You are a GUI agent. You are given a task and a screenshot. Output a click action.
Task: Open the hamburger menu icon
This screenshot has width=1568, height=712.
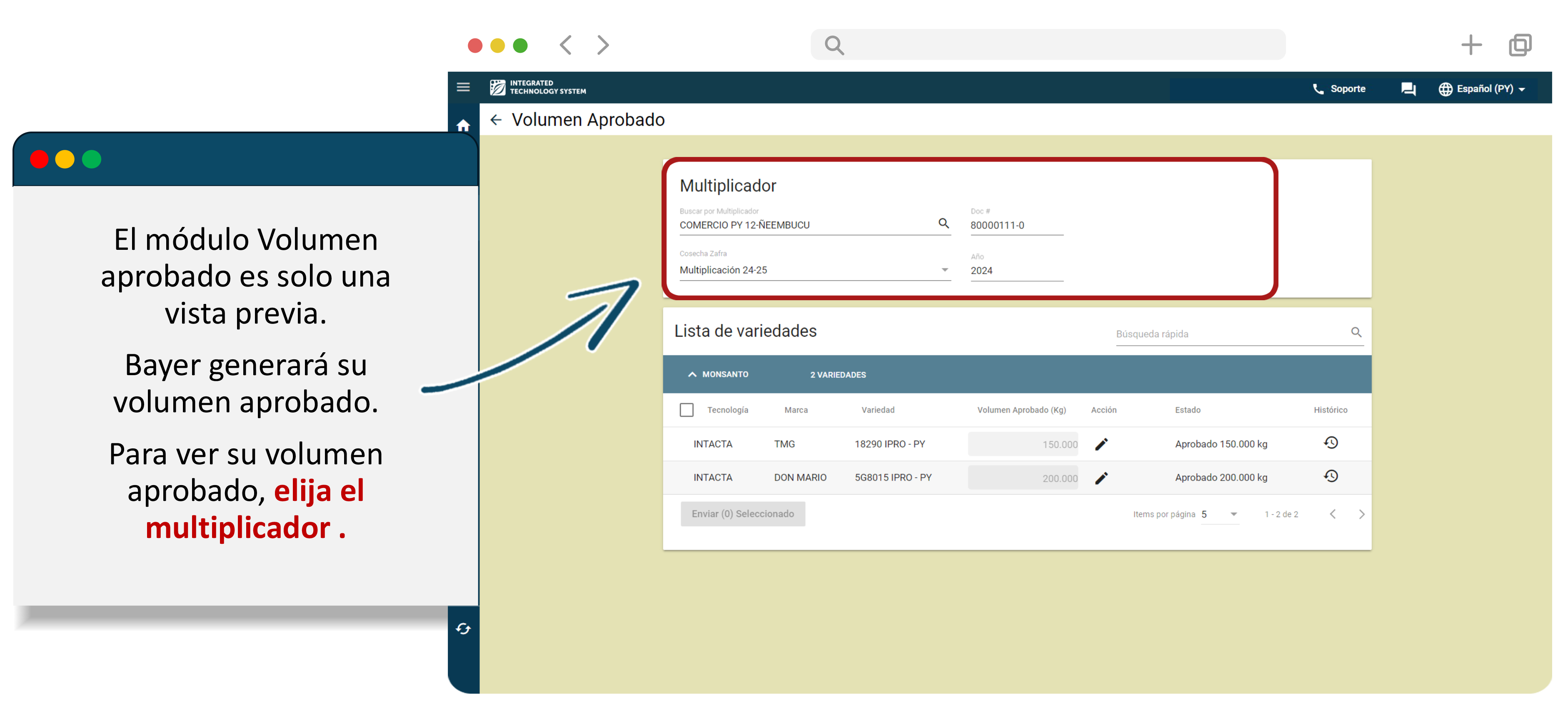tap(463, 87)
